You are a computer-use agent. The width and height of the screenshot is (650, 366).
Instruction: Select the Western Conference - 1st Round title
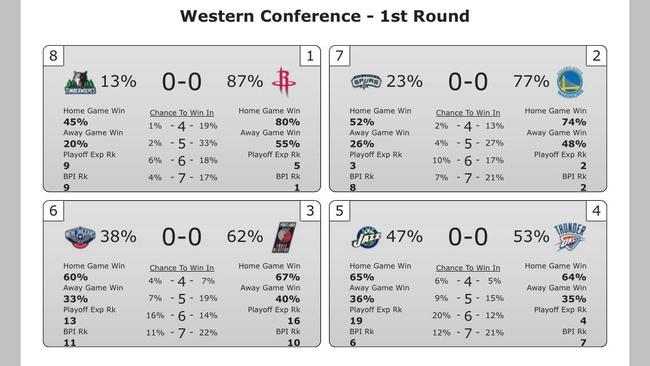(x=325, y=16)
